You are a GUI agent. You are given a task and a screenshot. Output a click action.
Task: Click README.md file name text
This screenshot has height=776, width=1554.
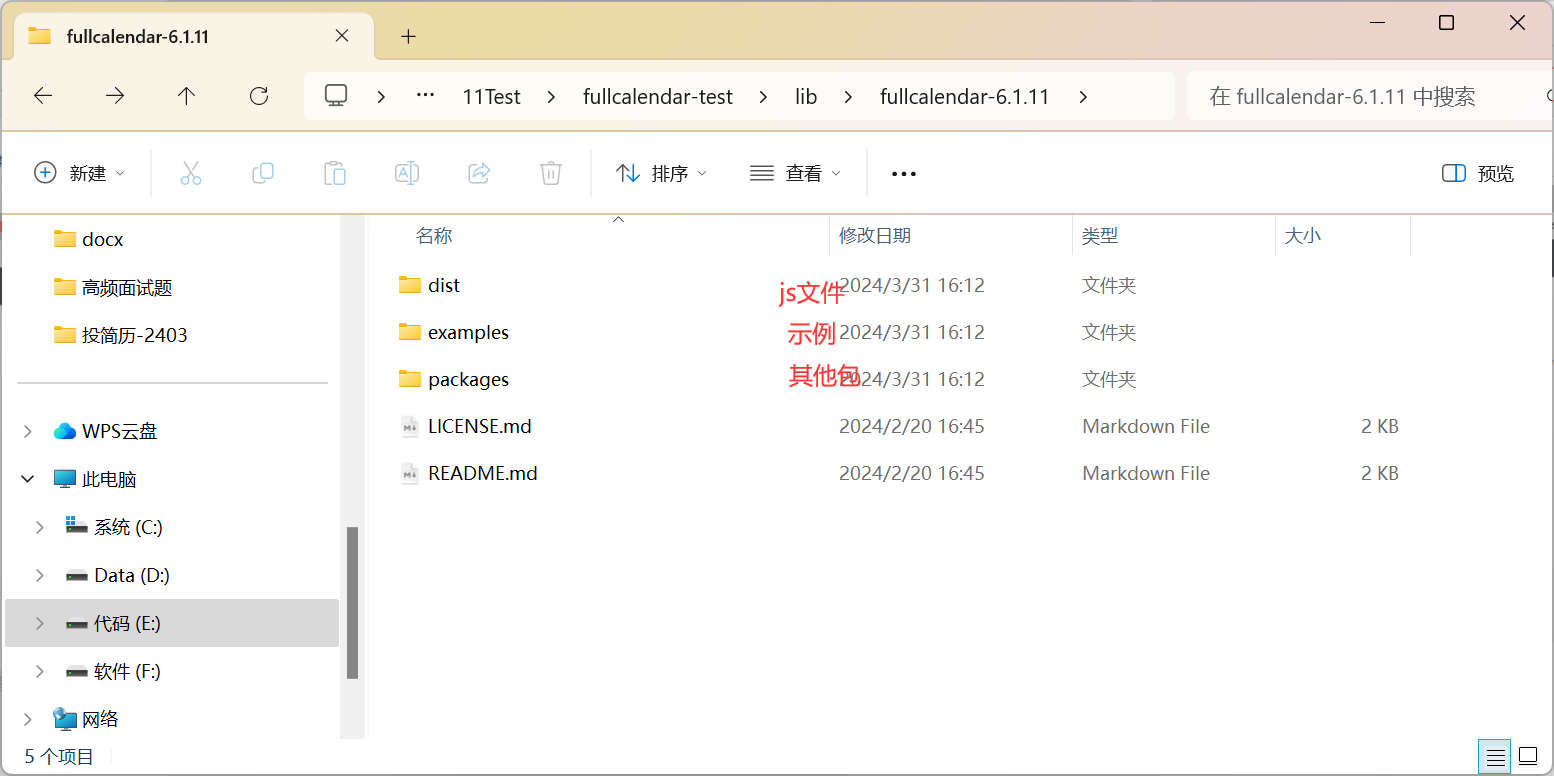483,473
